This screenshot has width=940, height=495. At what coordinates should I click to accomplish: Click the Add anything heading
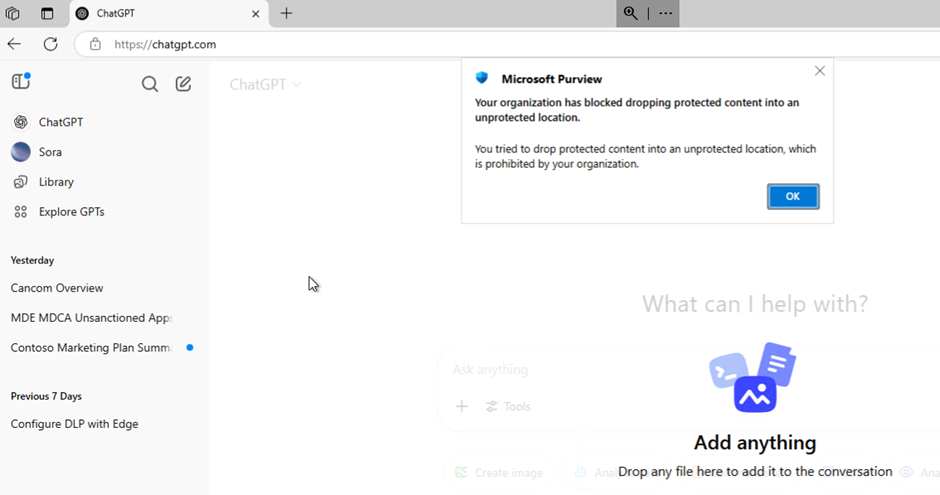(755, 443)
